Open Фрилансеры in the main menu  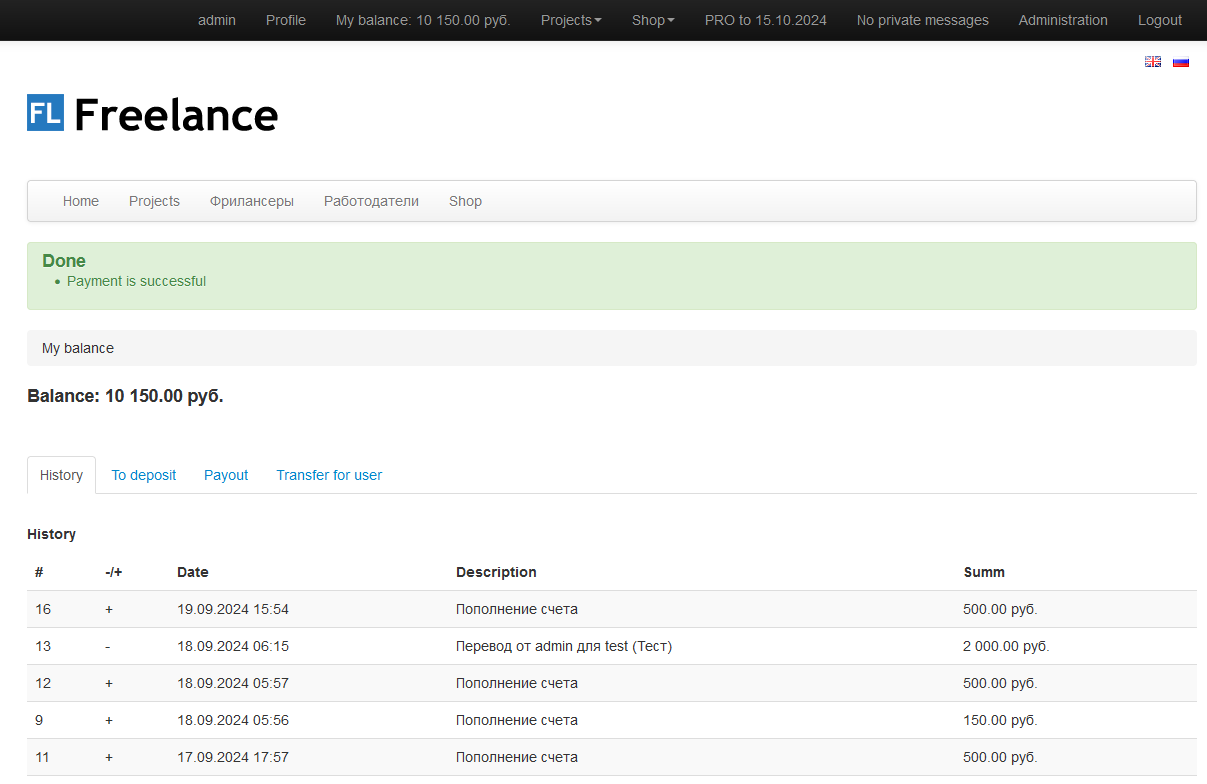click(x=252, y=201)
